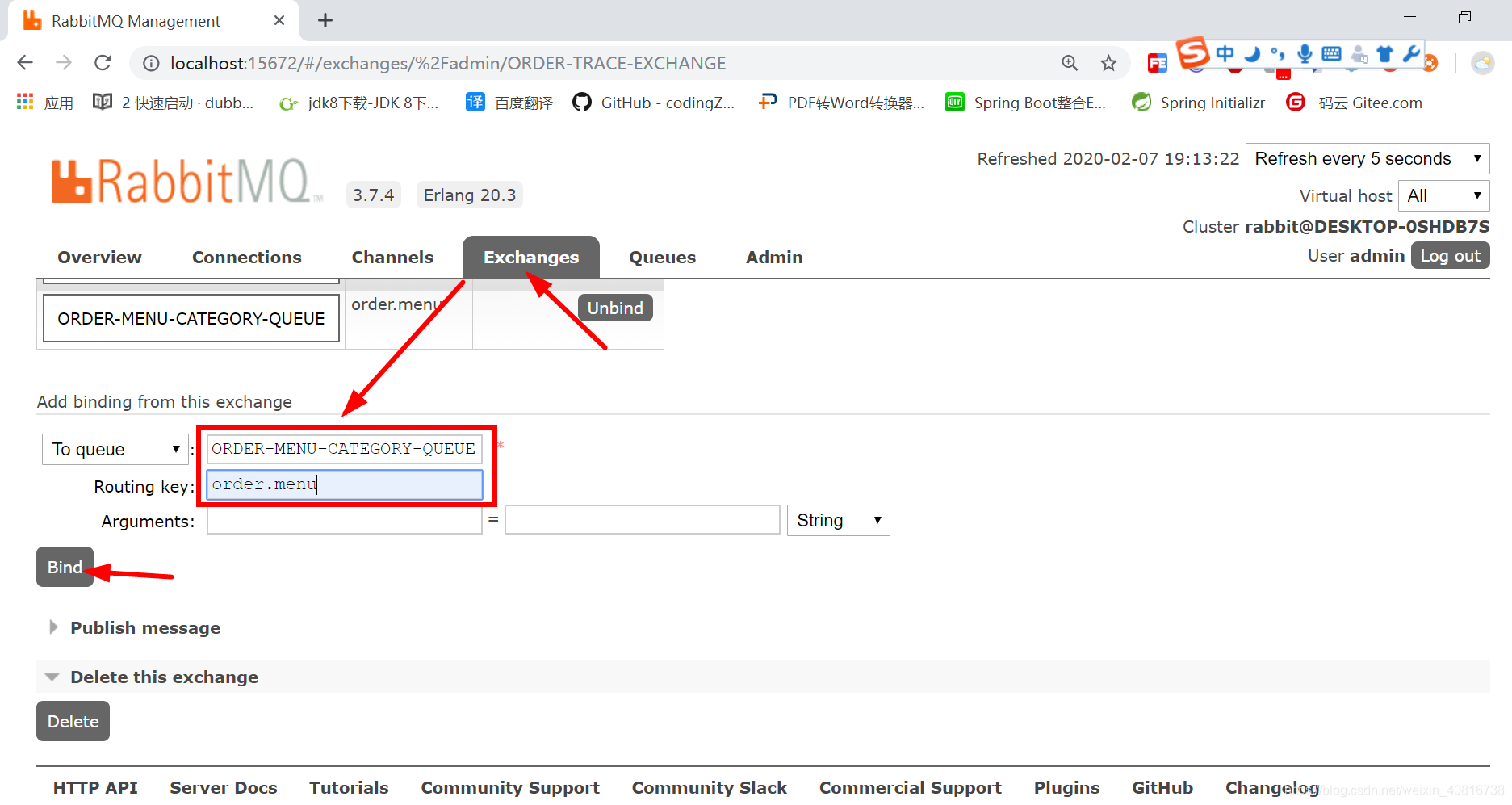Focus the Routing key field
This screenshot has height=805, width=1512.
345,484
